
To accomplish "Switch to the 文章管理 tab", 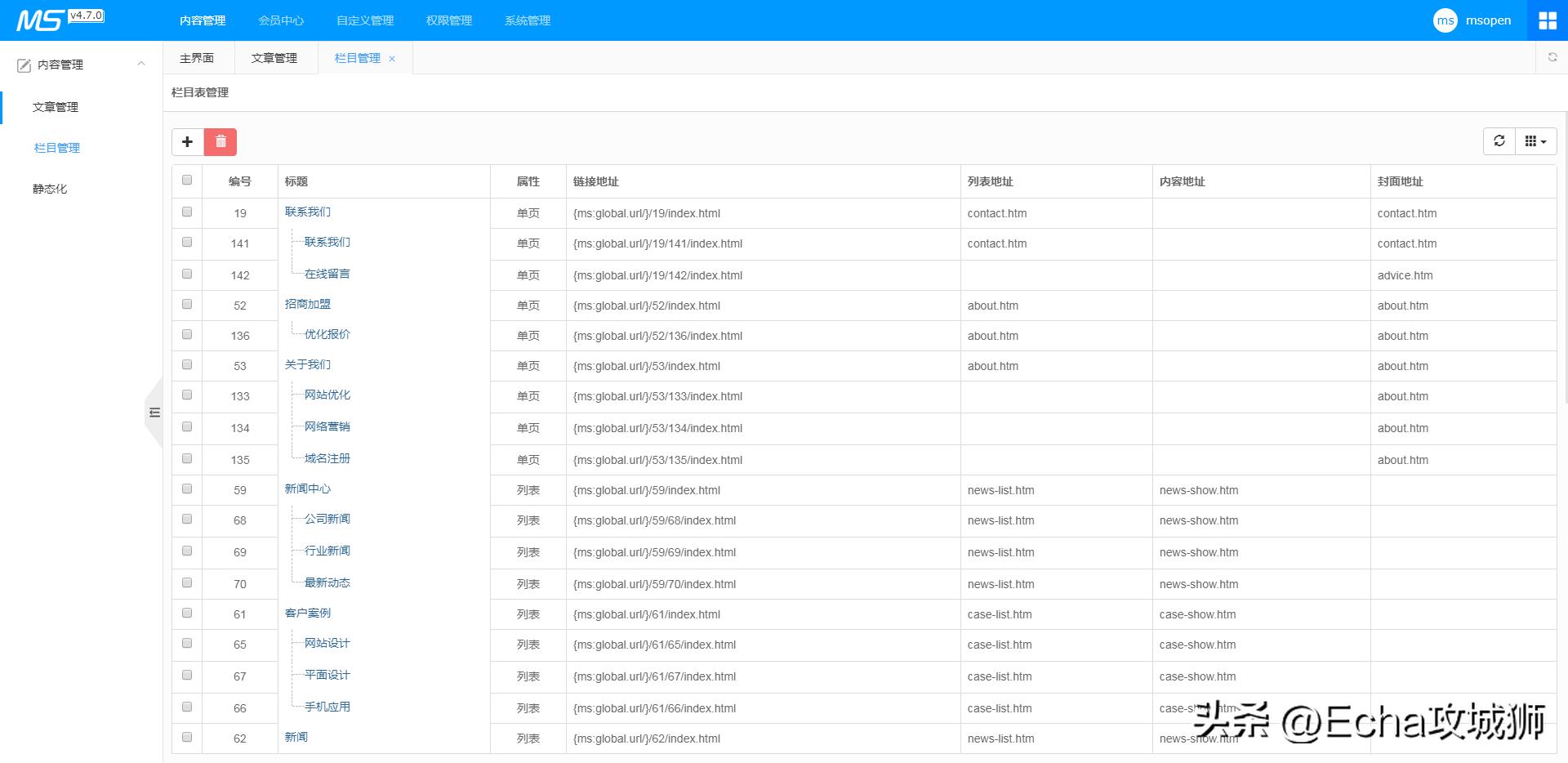I will pyautogui.click(x=274, y=58).
